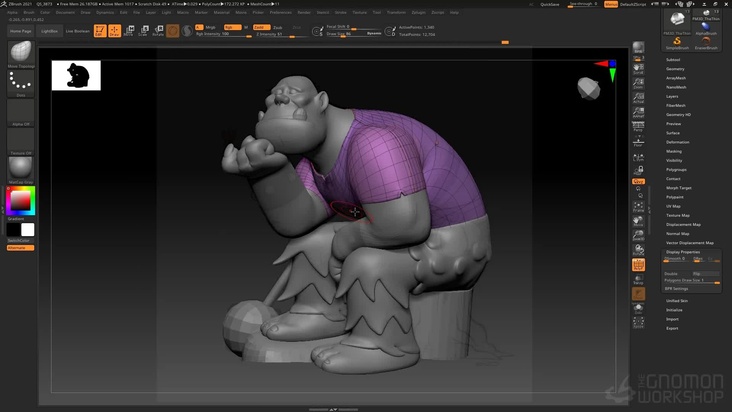The width and height of the screenshot is (732, 412).
Task: Select the Rotate transform icon
Action: point(158,31)
